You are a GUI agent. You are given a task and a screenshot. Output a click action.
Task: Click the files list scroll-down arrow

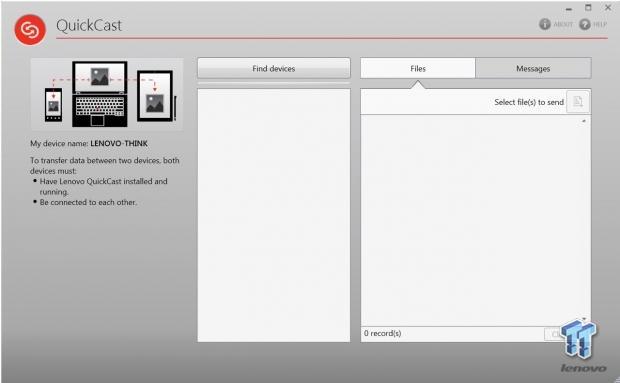click(584, 319)
